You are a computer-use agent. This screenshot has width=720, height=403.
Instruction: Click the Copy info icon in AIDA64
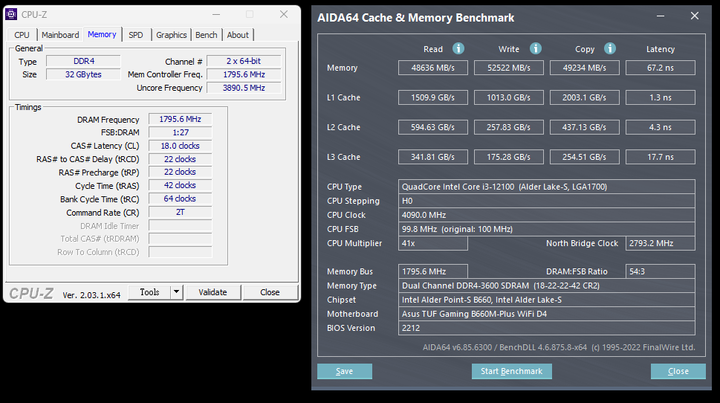(610, 48)
